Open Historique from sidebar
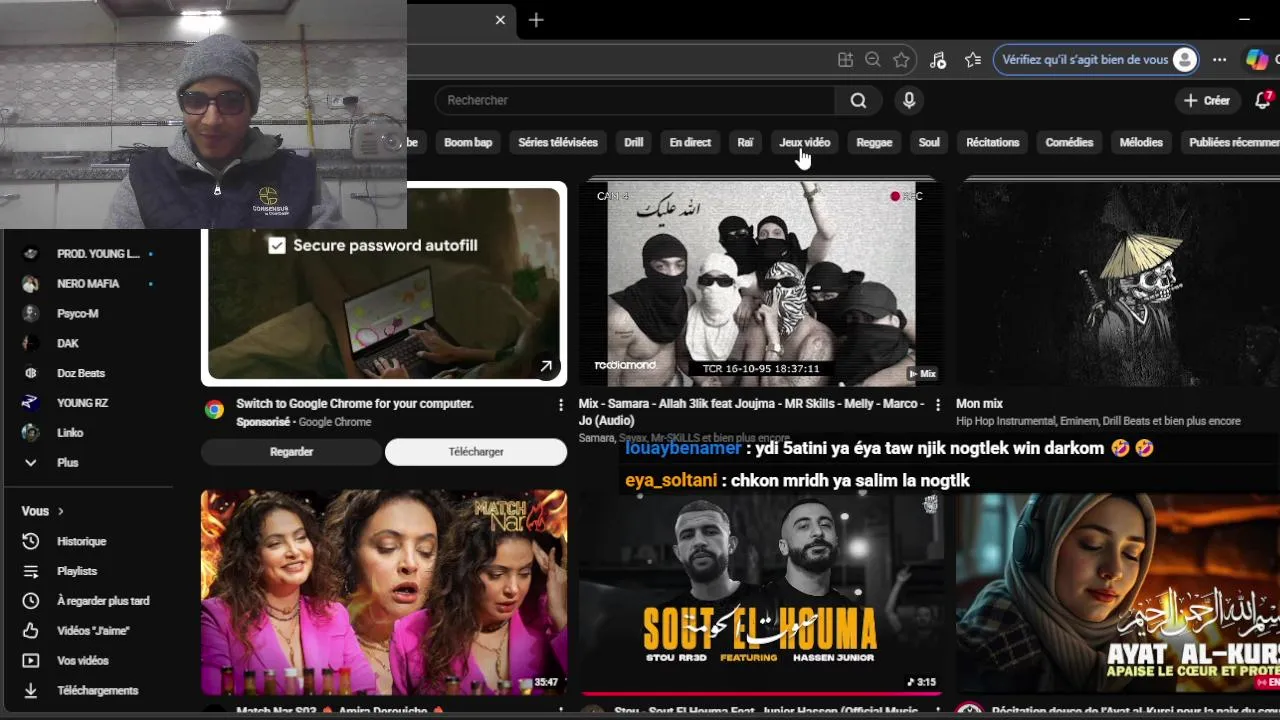Image resolution: width=1280 pixels, height=720 pixels. click(x=88, y=541)
